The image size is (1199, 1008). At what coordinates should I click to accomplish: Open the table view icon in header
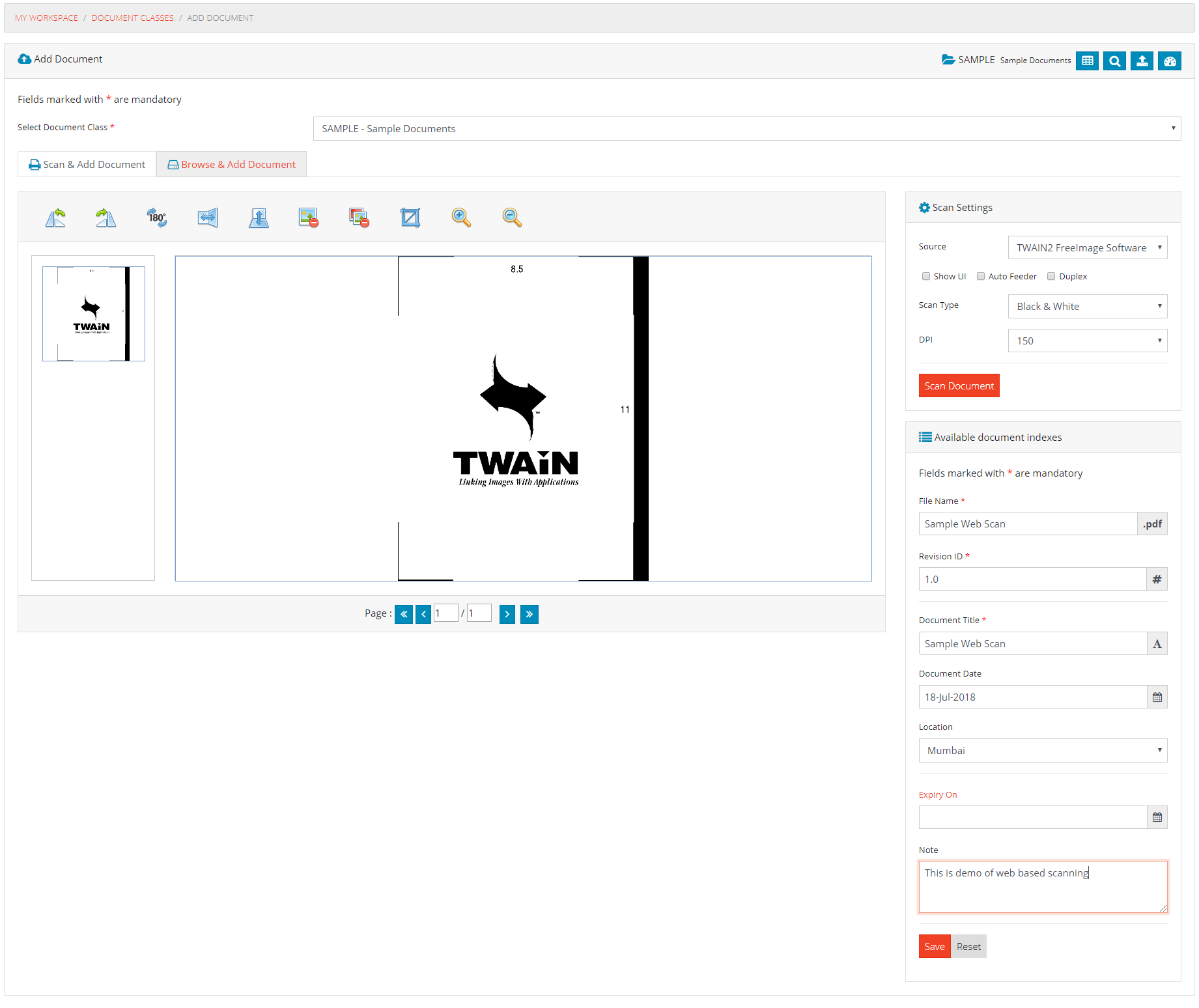[x=1087, y=61]
